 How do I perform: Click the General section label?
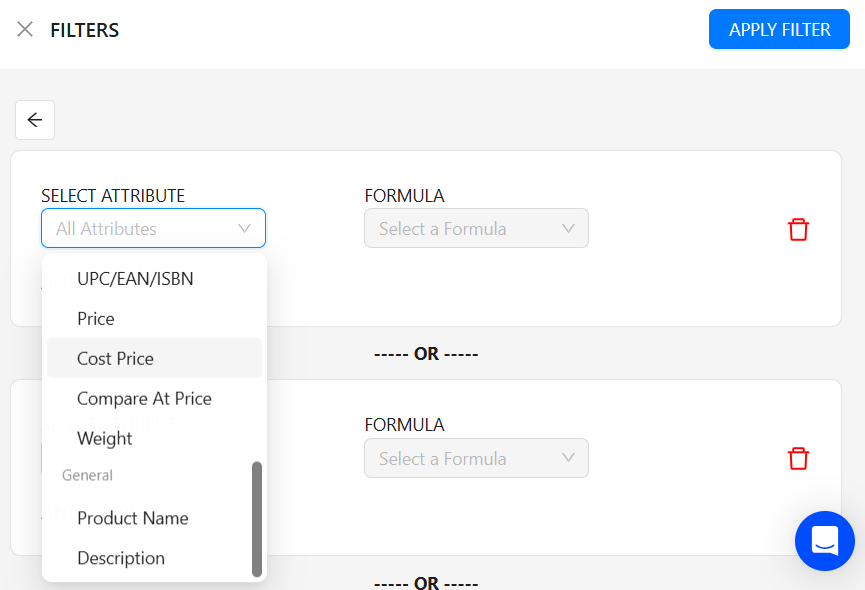[86, 475]
